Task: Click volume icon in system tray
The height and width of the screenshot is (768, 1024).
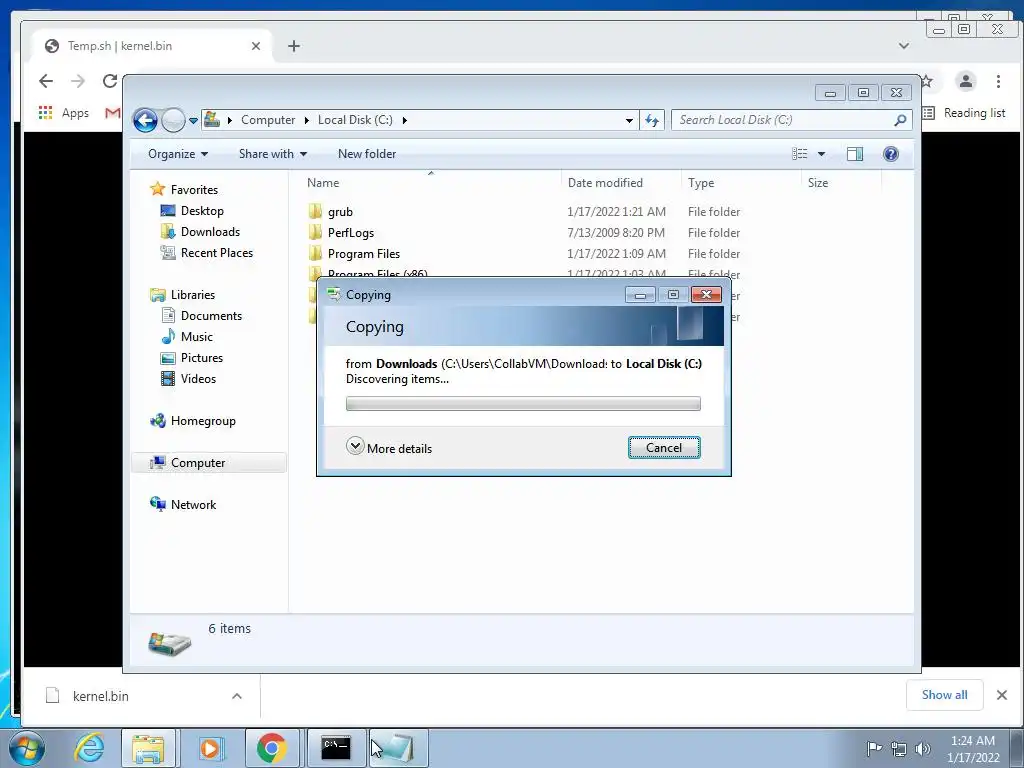Action: pyautogui.click(x=923, y=748)
